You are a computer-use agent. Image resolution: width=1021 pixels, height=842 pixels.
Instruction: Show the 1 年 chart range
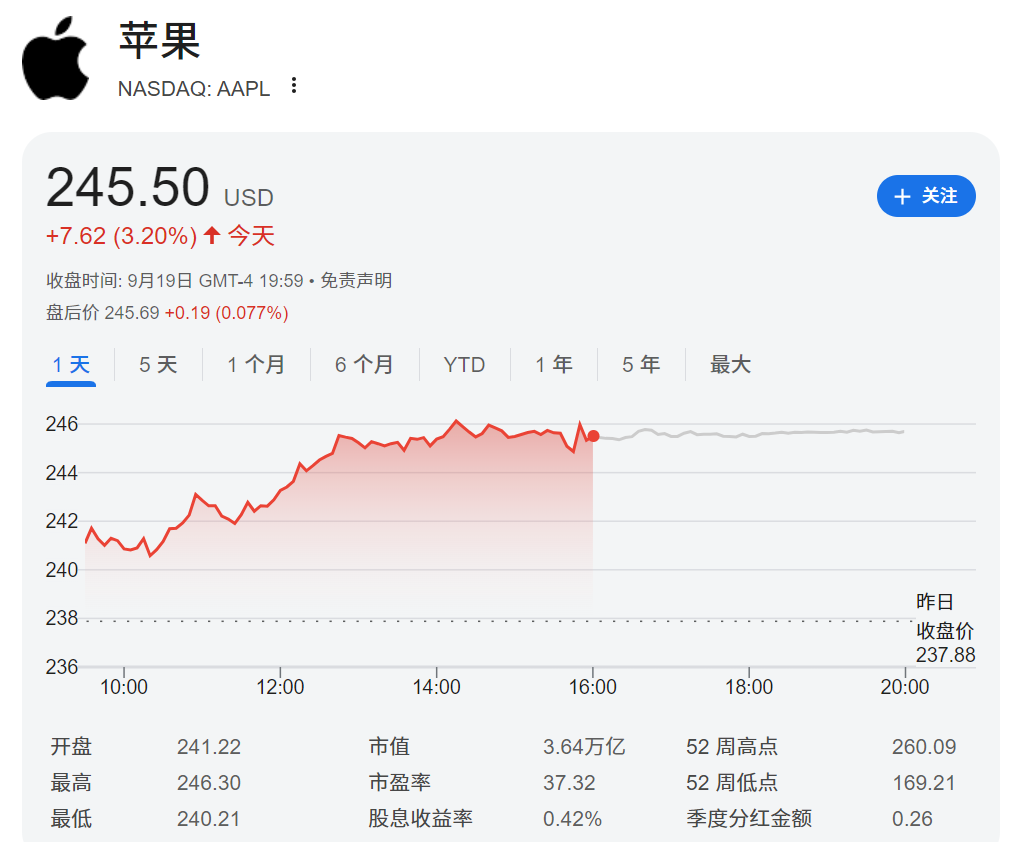coord(553,365)
